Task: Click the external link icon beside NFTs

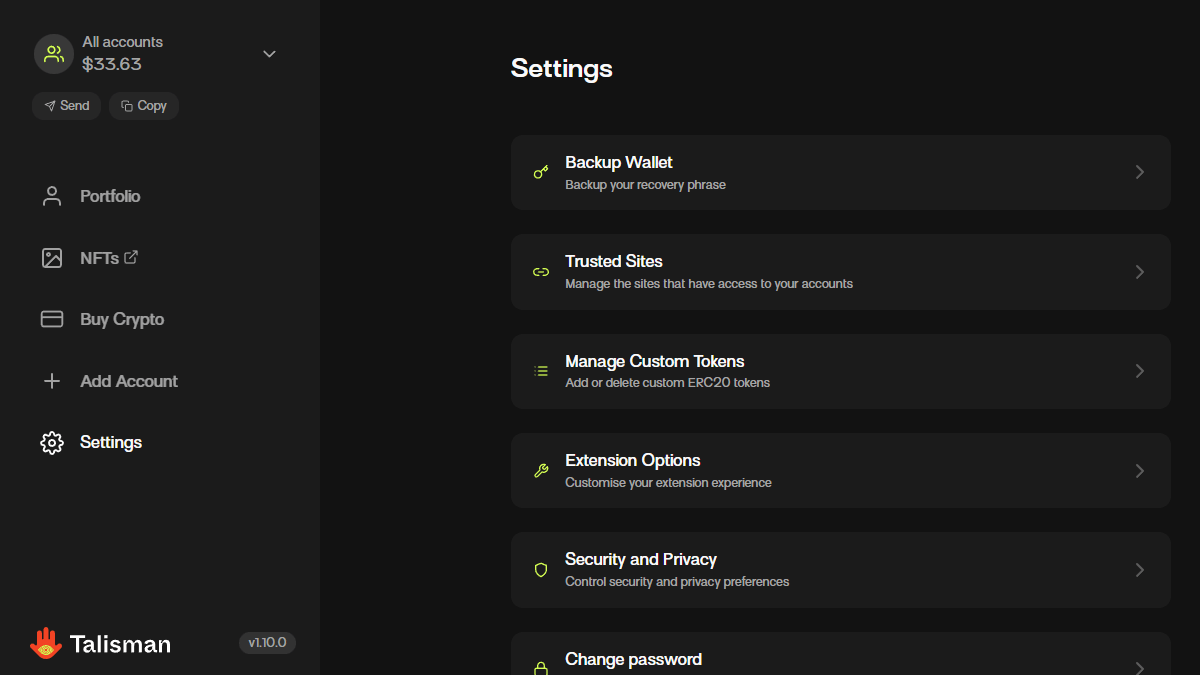Action: click(x=131, y=257)
